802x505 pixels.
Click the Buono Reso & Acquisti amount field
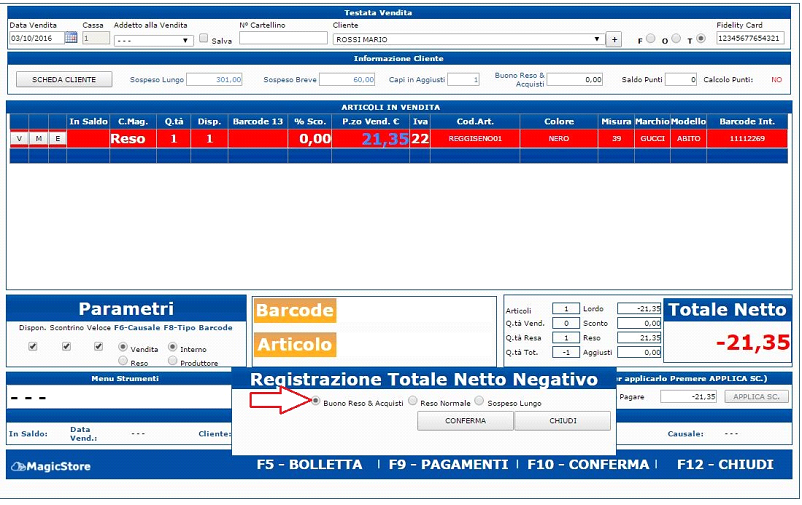pyautogui.click(x=575, y=79)
